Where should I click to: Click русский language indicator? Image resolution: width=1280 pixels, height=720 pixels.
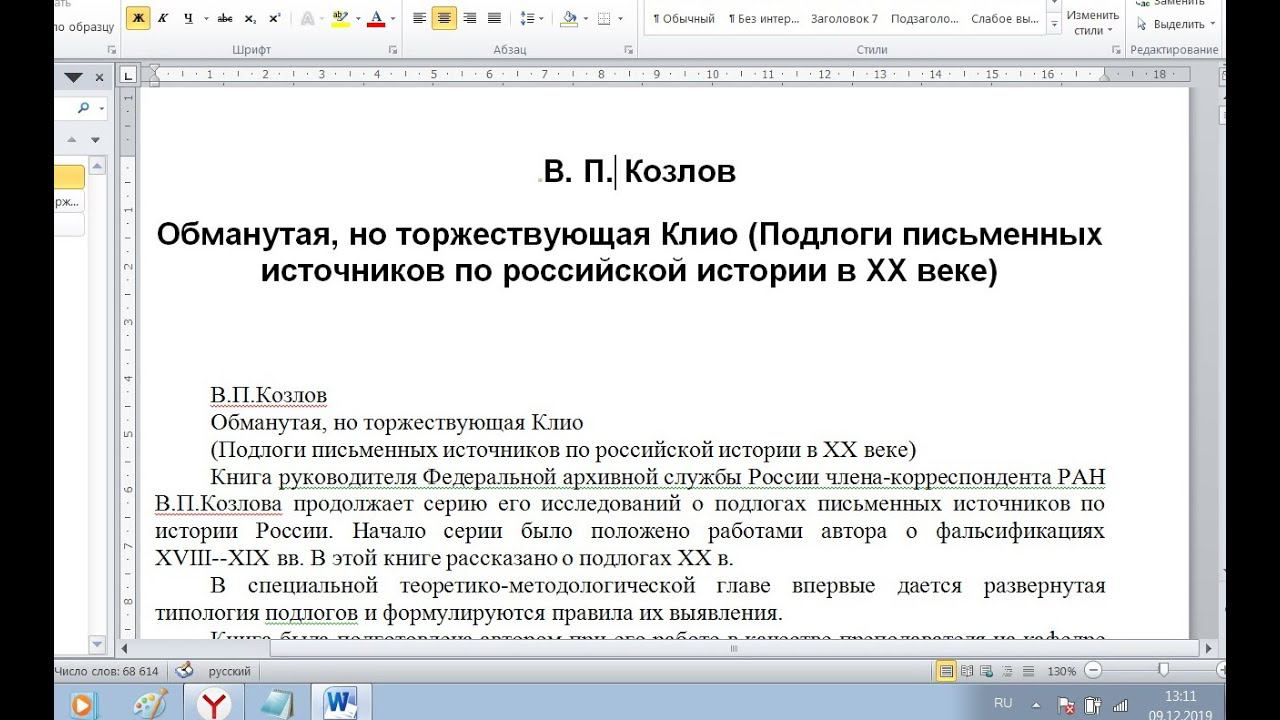point(229,671)
